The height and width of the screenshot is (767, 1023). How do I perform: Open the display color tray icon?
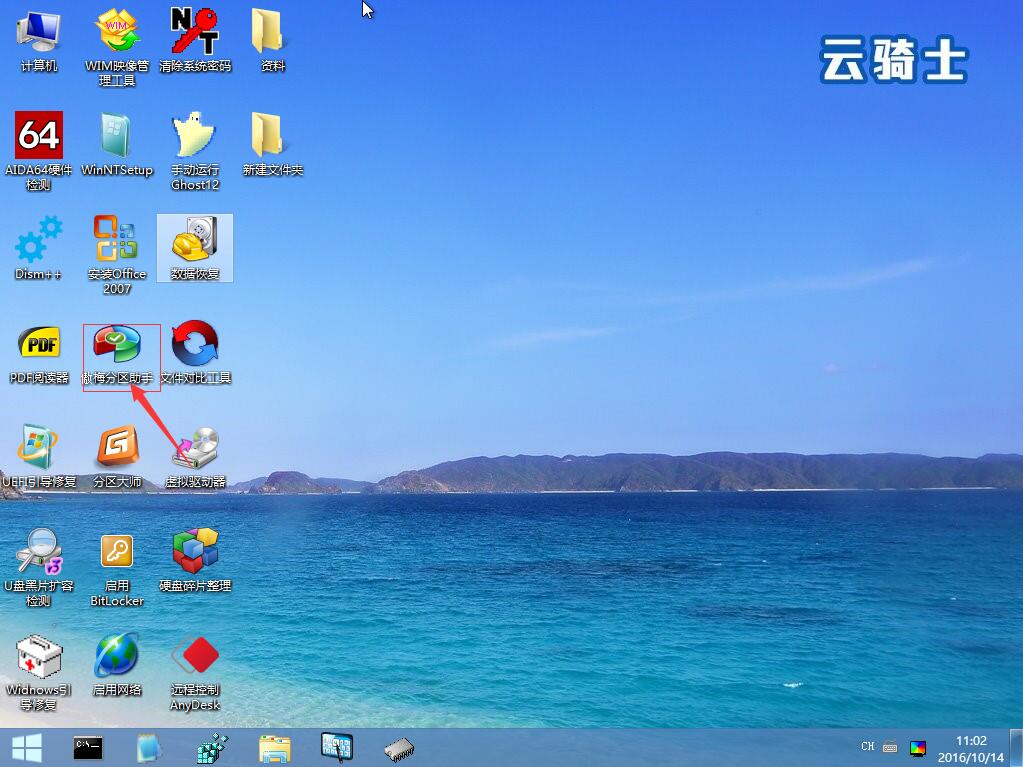(x=918, y=748)
